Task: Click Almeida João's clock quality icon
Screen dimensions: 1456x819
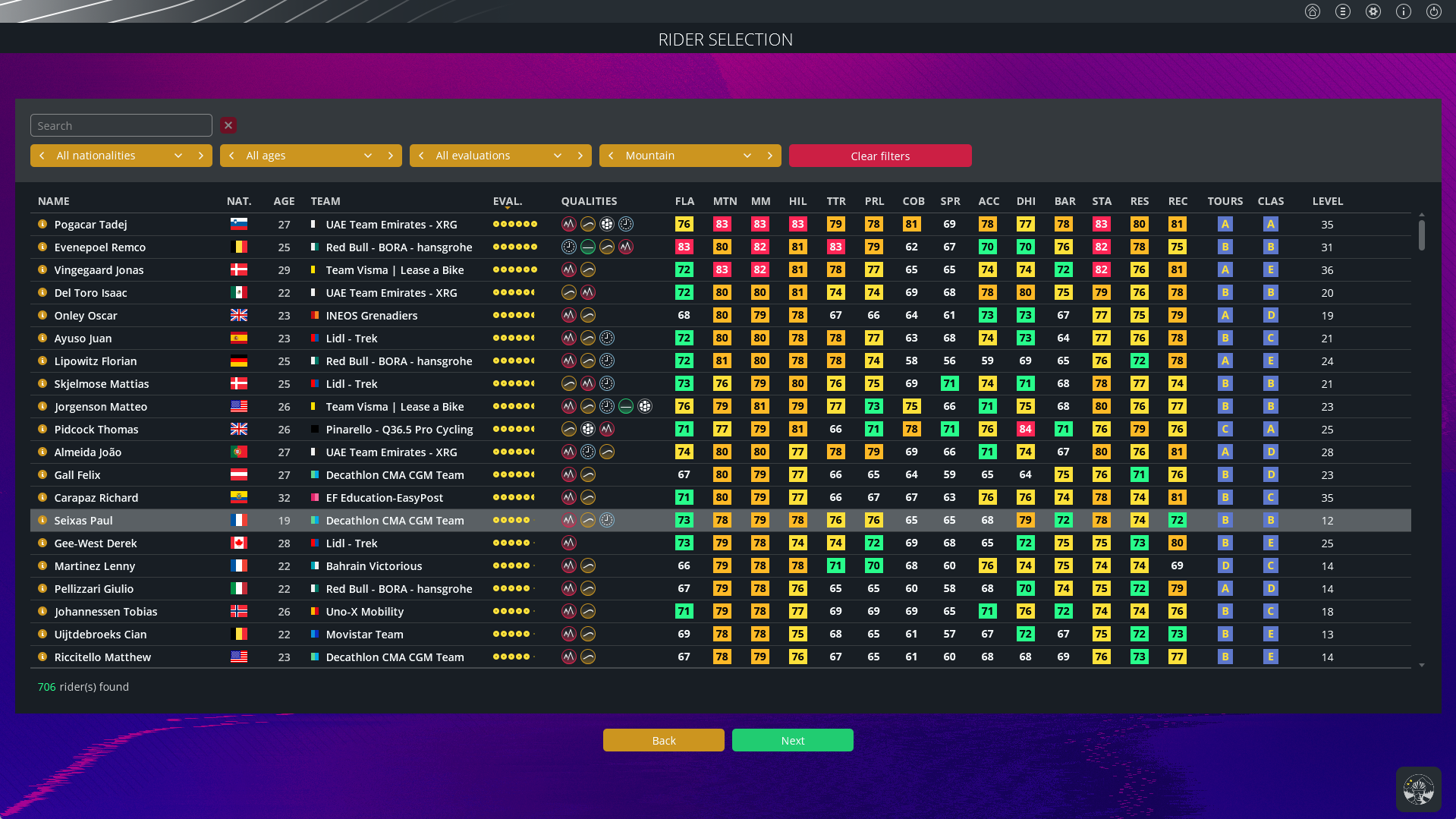Action: tap(588, 452)
